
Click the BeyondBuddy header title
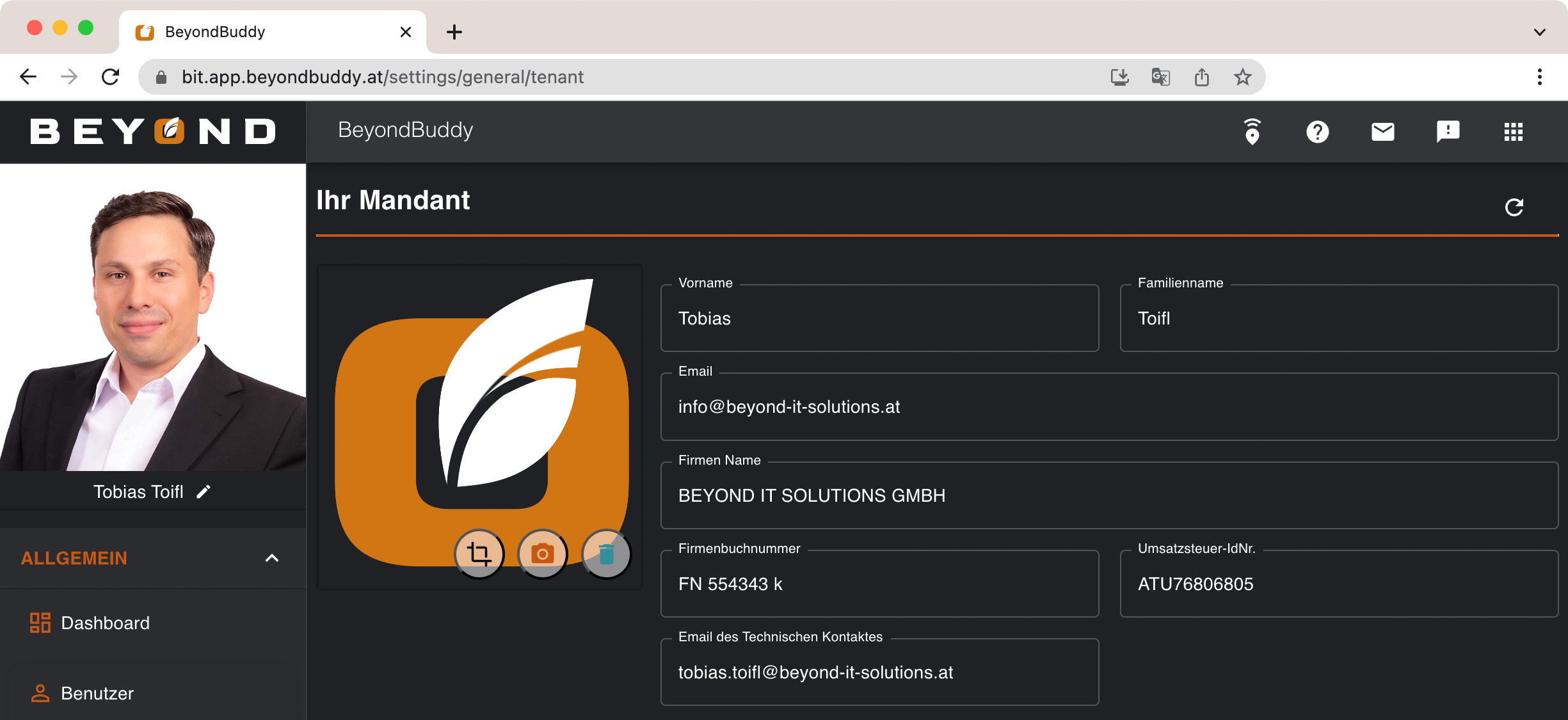pyautogui.click(x=405, y=130)
